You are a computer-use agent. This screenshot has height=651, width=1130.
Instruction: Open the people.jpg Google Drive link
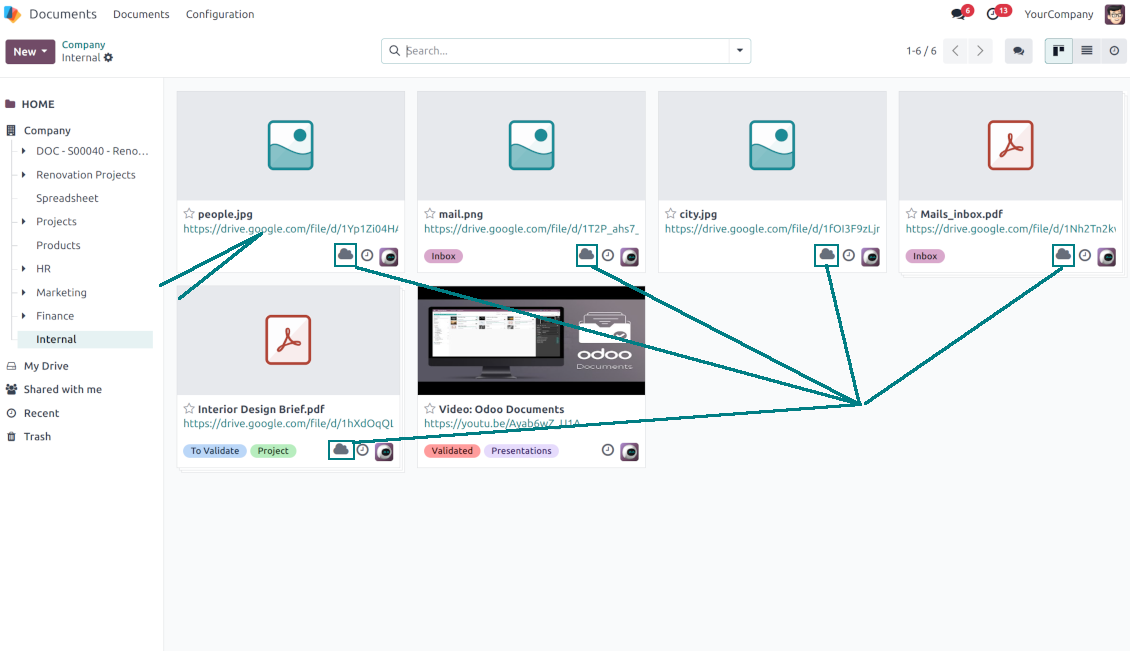pos(290,229)
